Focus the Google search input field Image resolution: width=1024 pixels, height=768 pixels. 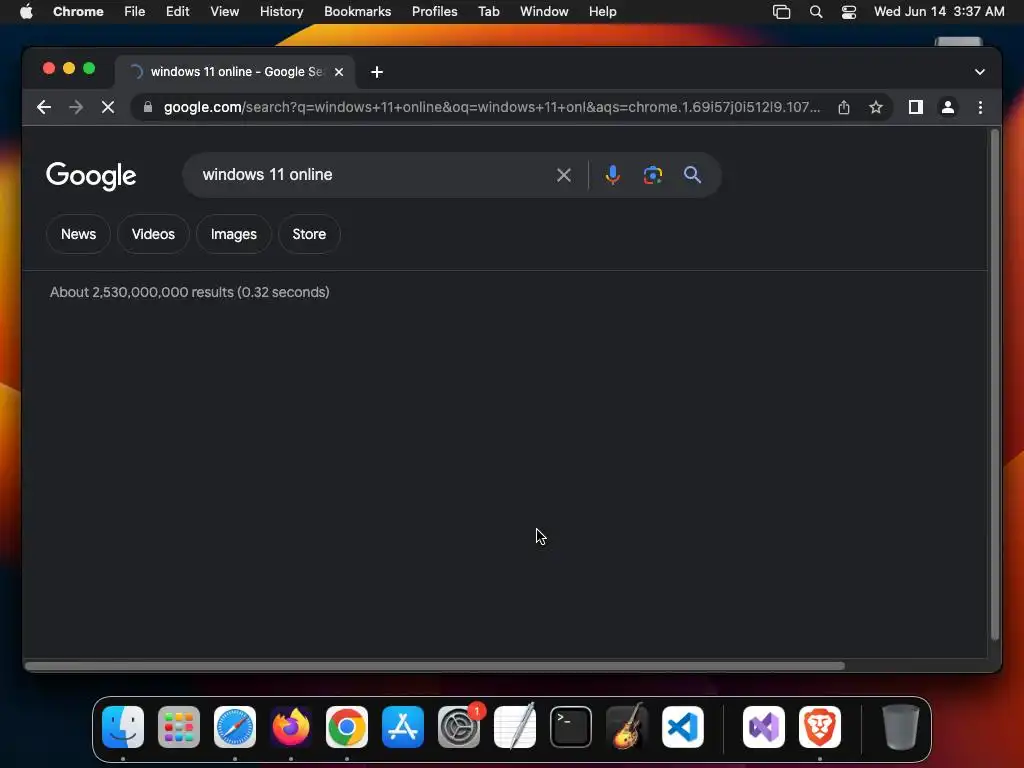click(372, 175)
